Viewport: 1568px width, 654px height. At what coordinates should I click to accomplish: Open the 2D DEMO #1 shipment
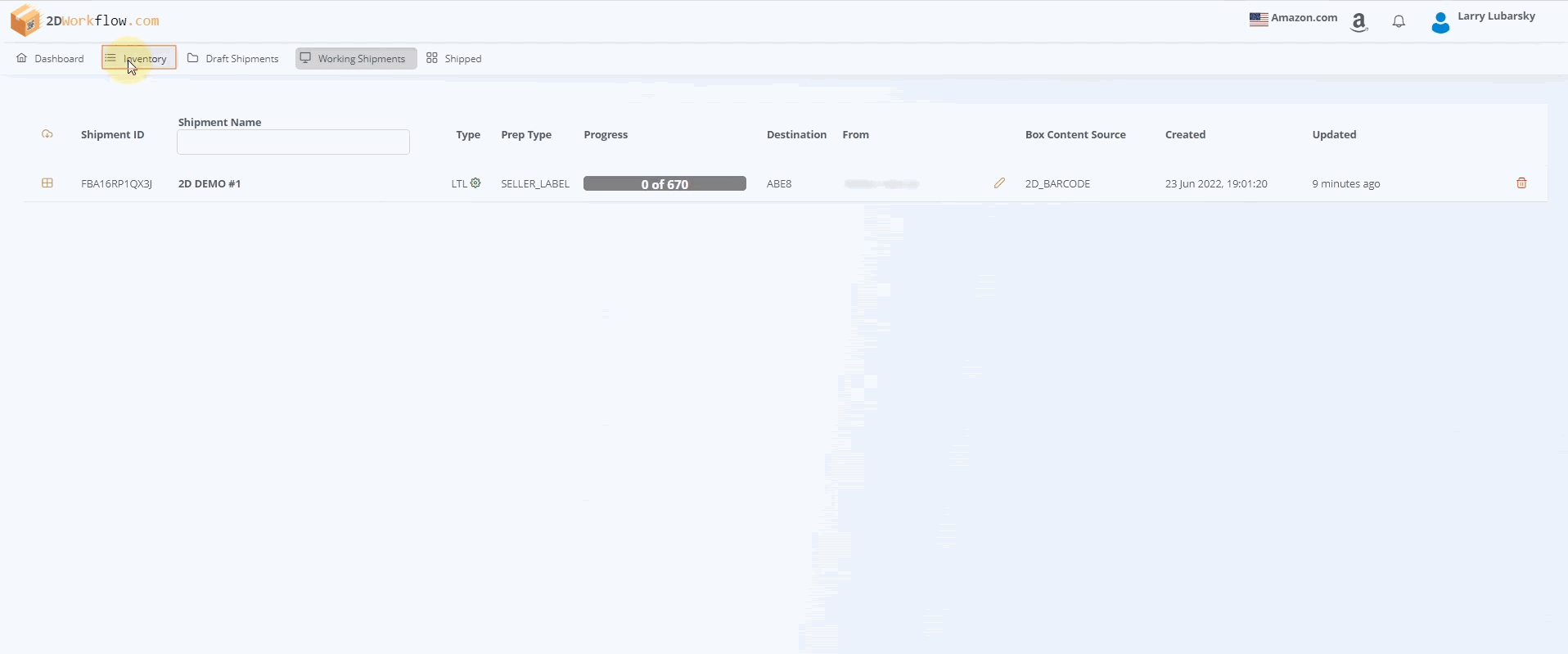point(210,184)
